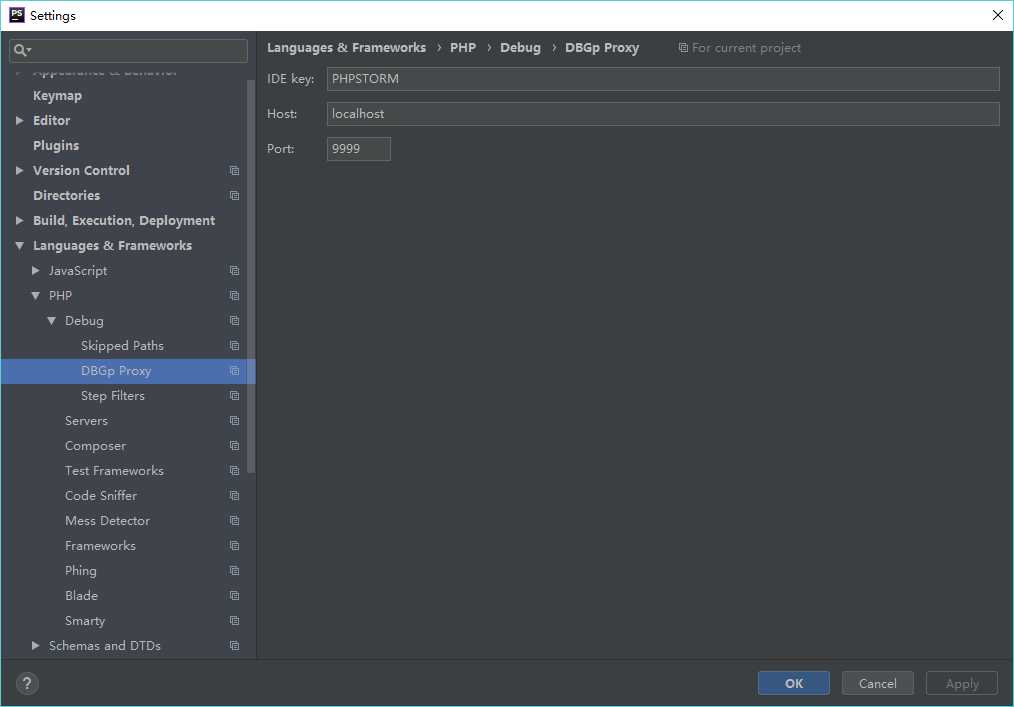Click project-level icon beside Schemas and DTDs

tap(234, 646)
